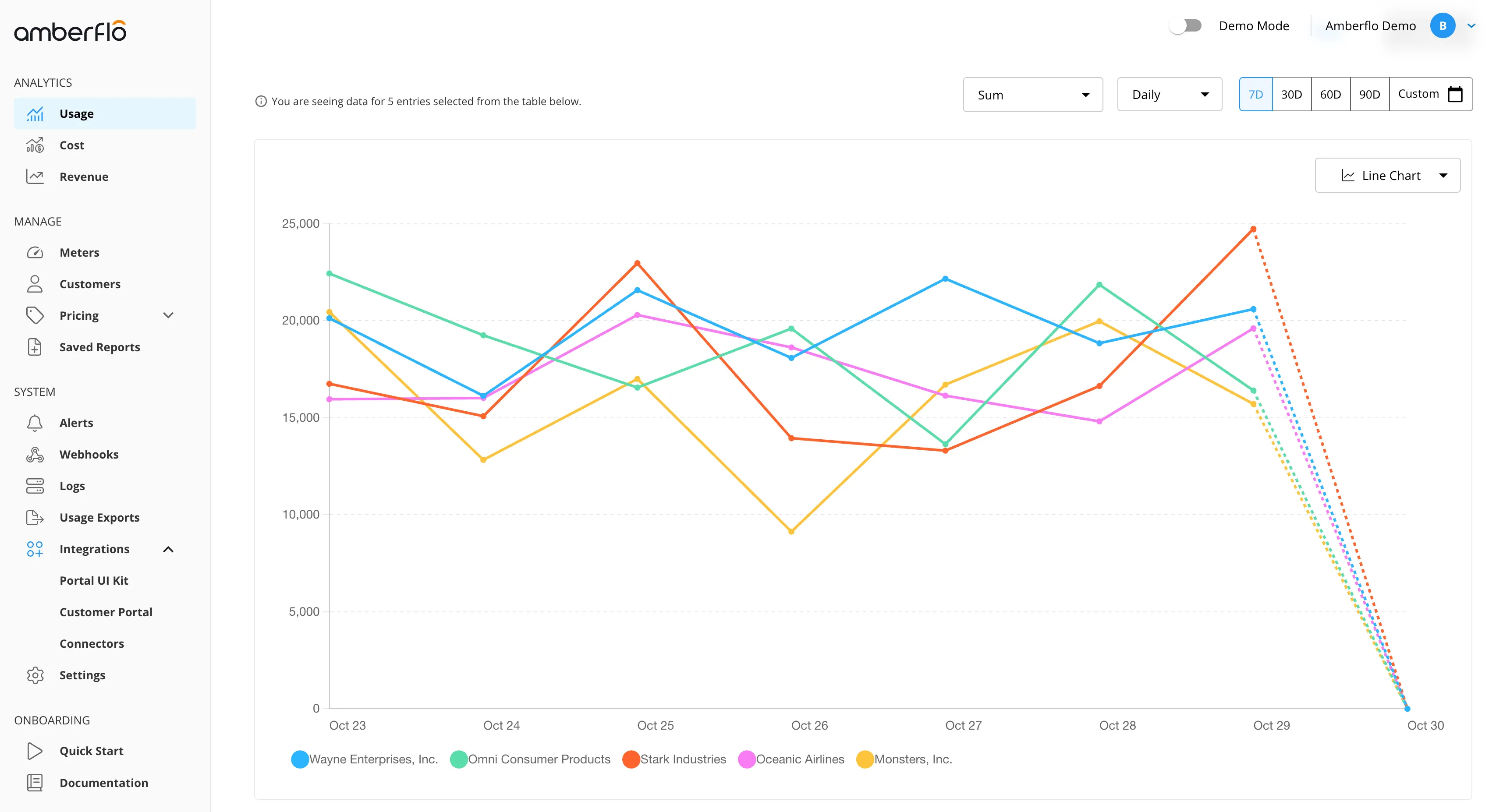Click the Logs server icon

(35, 486)
